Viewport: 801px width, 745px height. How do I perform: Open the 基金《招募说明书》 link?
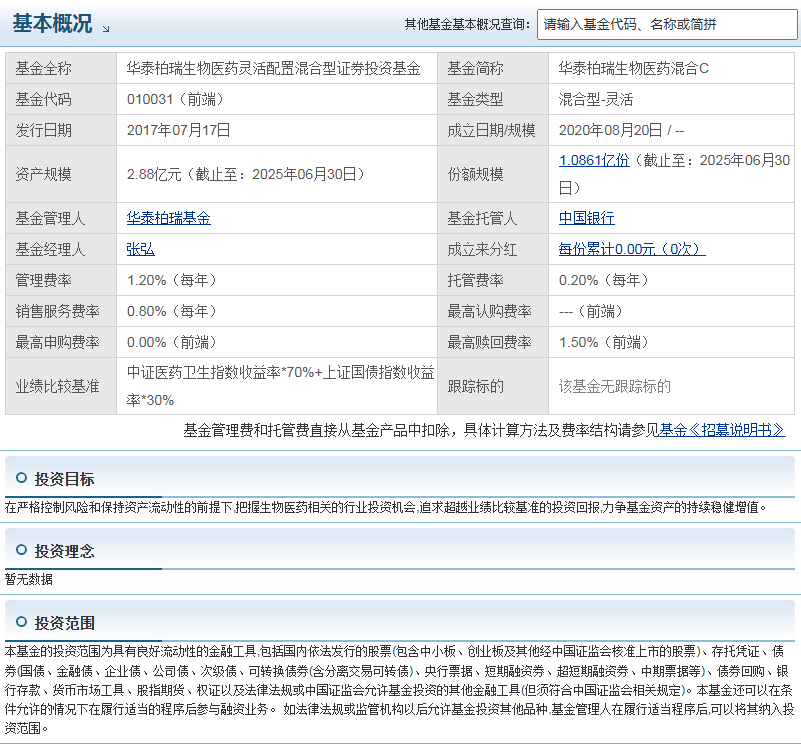722,430
